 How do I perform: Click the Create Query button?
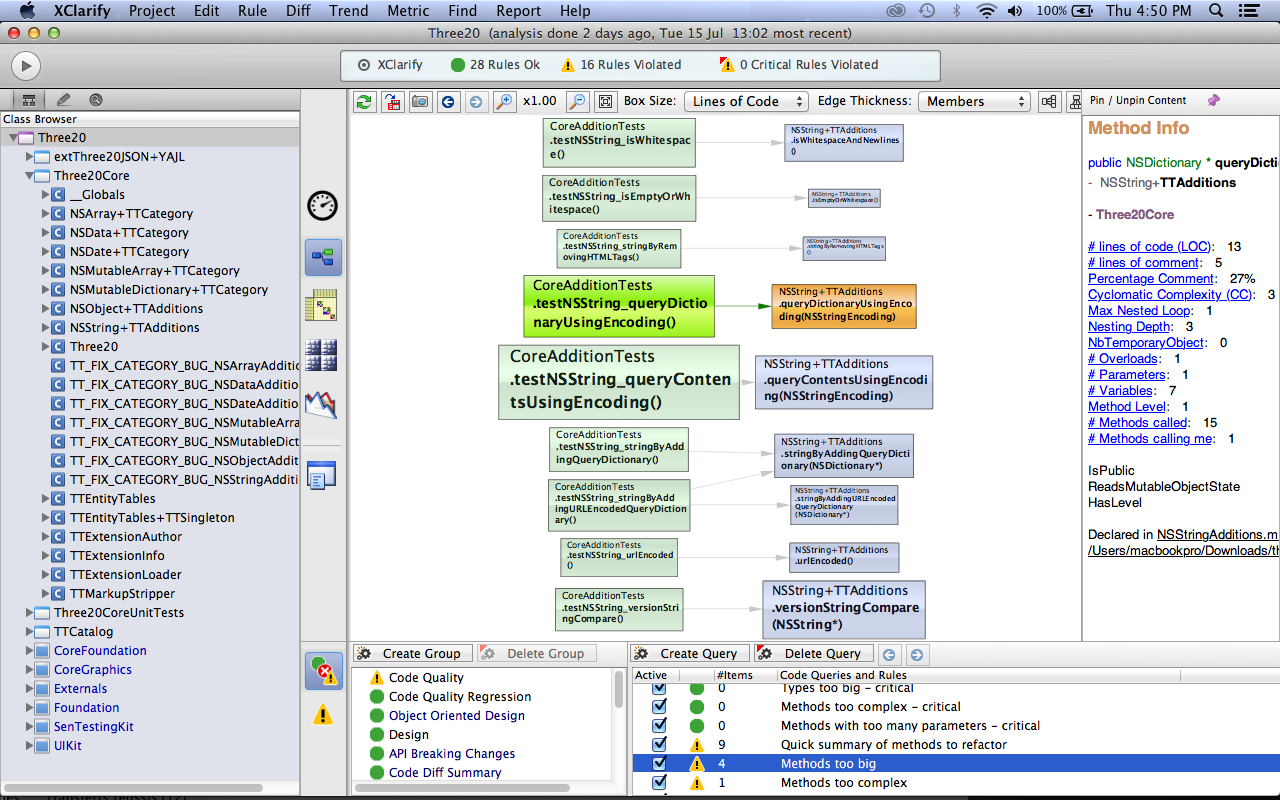688,654
